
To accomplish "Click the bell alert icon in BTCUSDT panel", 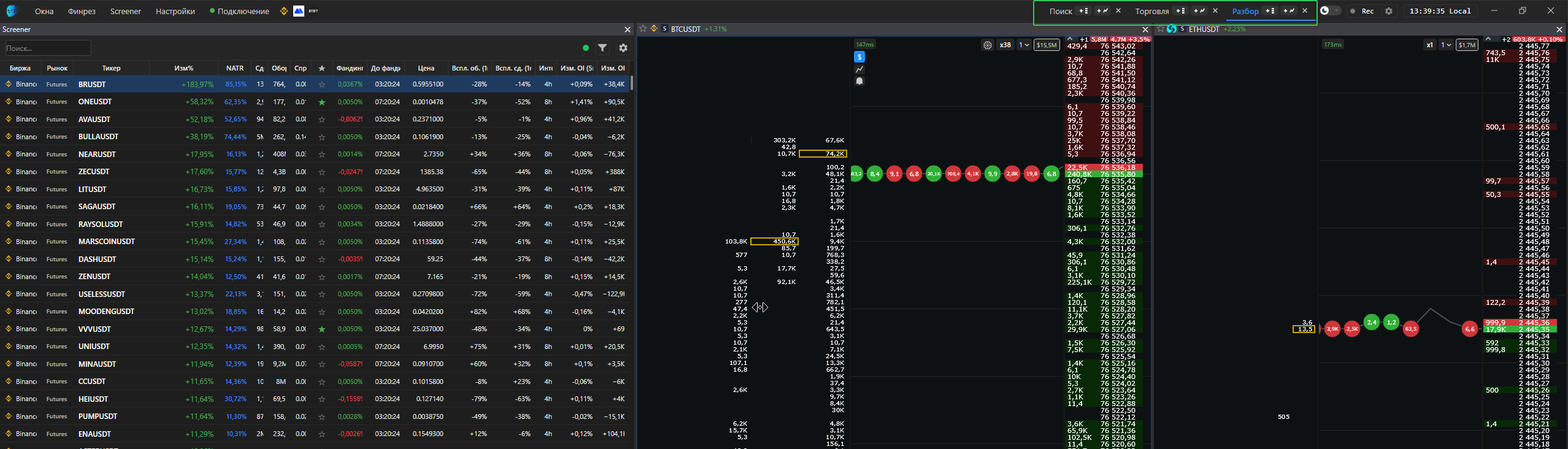I will pyautogui.click(x=859, y=81).
